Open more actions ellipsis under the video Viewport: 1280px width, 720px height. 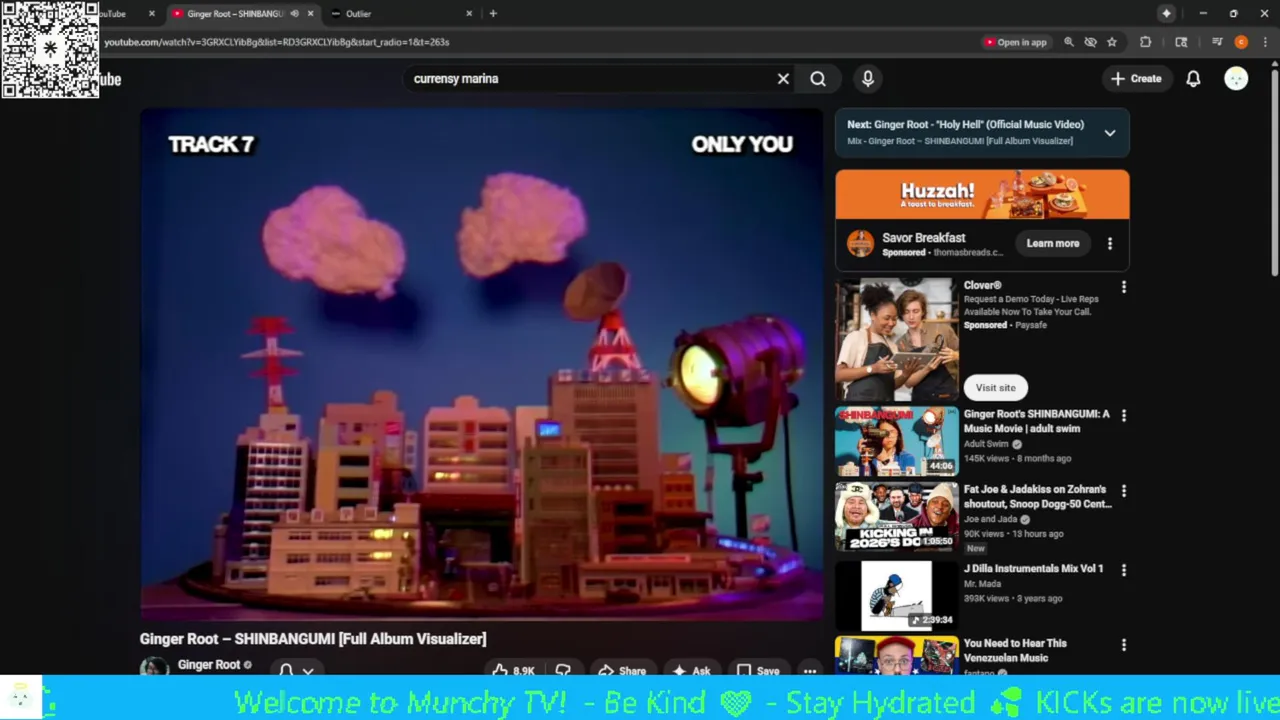coord(810,671)
